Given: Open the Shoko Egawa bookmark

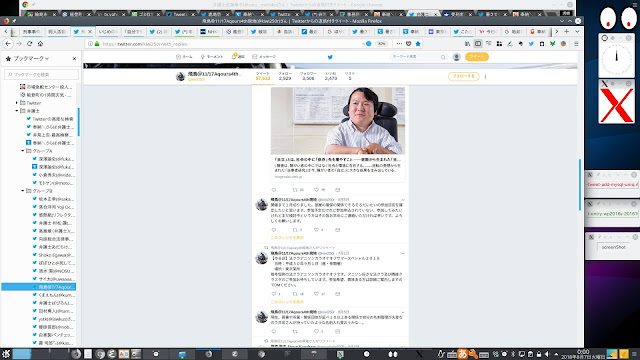Looking at the screenshot, I should click(x=53, y=255).
